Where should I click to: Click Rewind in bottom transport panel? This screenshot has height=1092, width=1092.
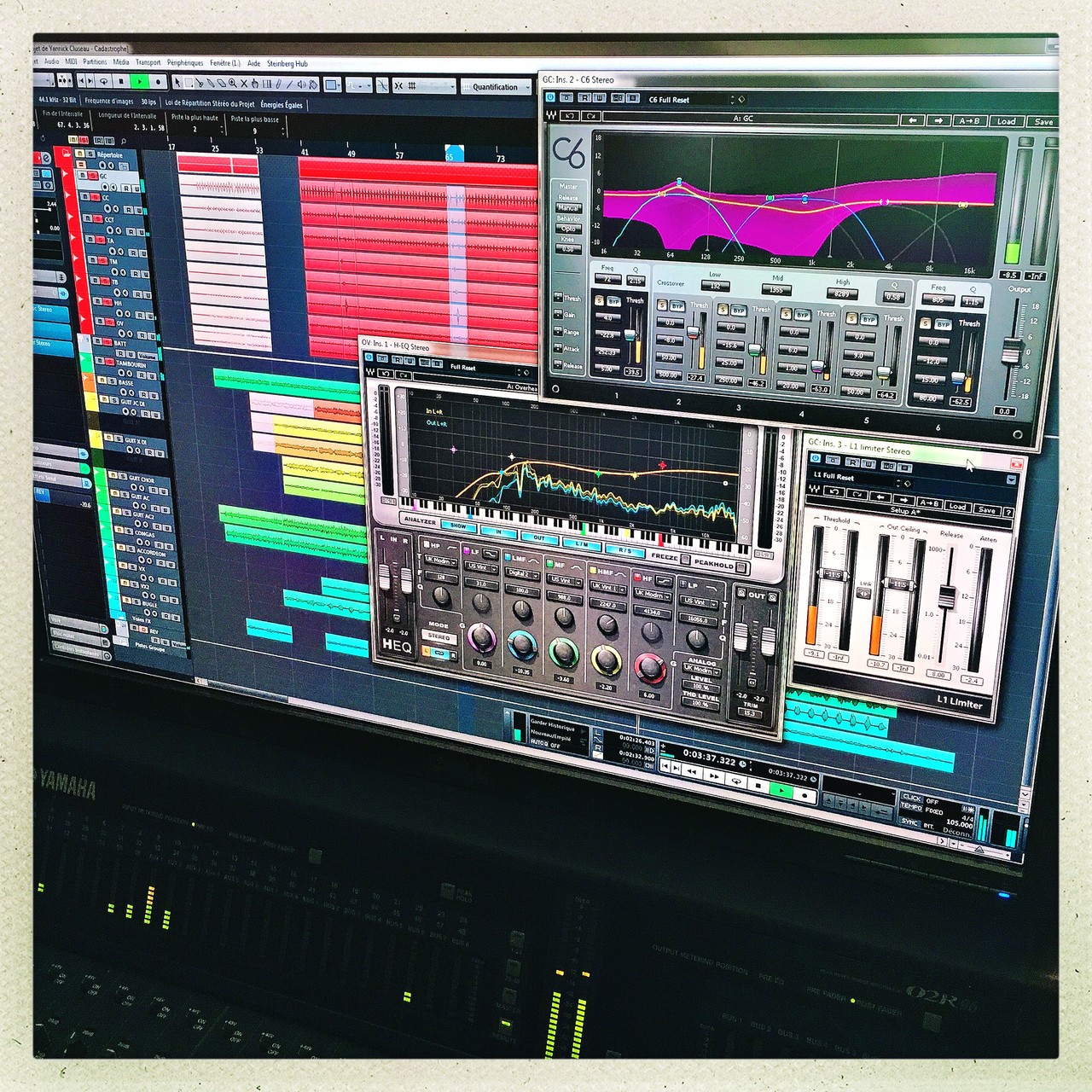coord(694,771)
